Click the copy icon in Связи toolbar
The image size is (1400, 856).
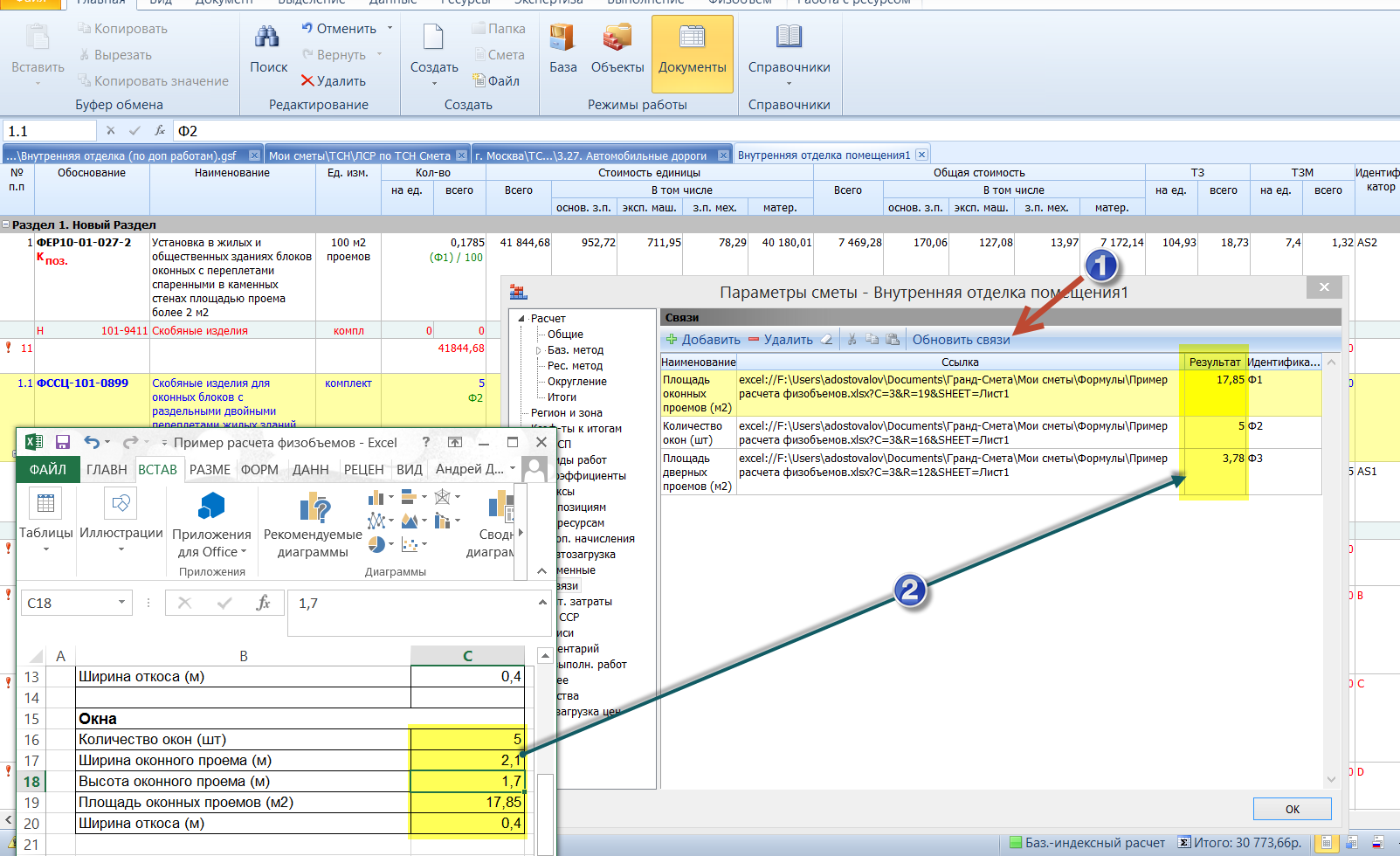point(872,340)
